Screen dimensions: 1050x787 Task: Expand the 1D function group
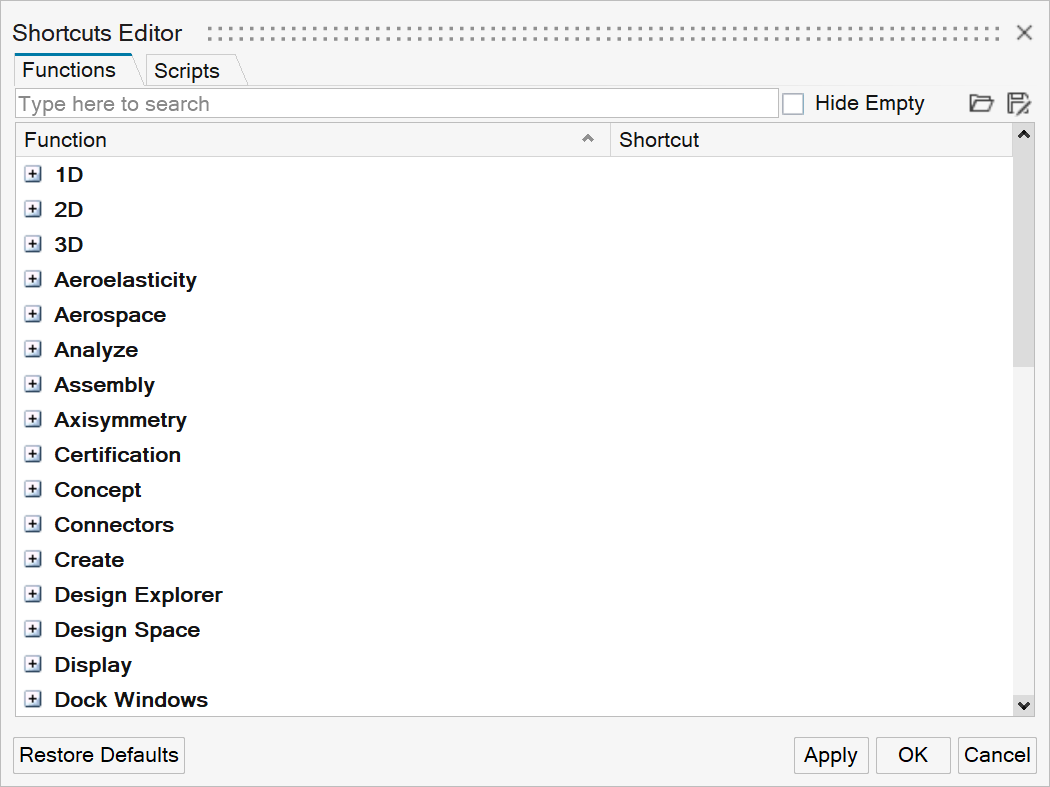33,175
